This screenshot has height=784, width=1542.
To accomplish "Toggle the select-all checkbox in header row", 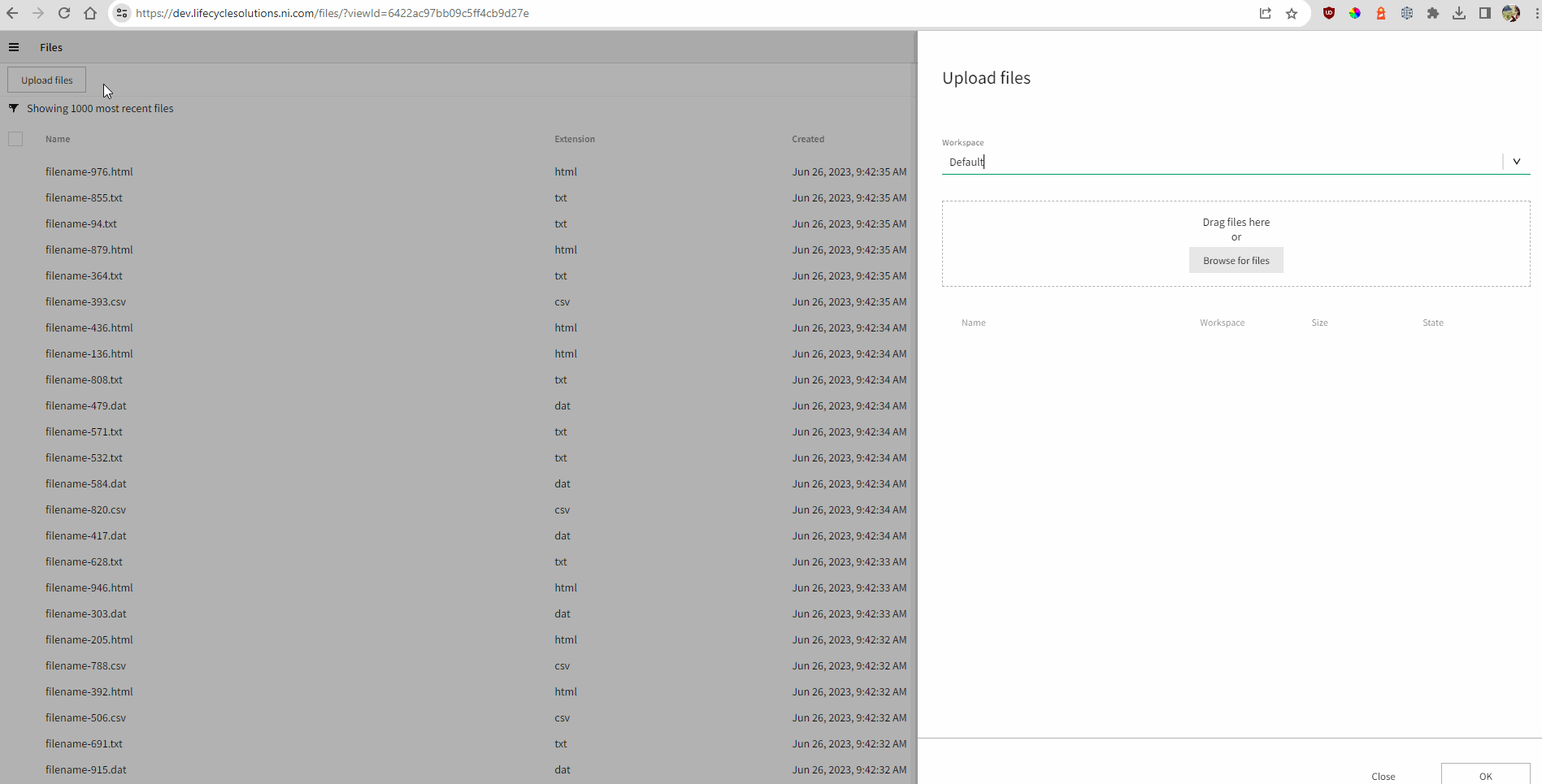I will 15,138.
